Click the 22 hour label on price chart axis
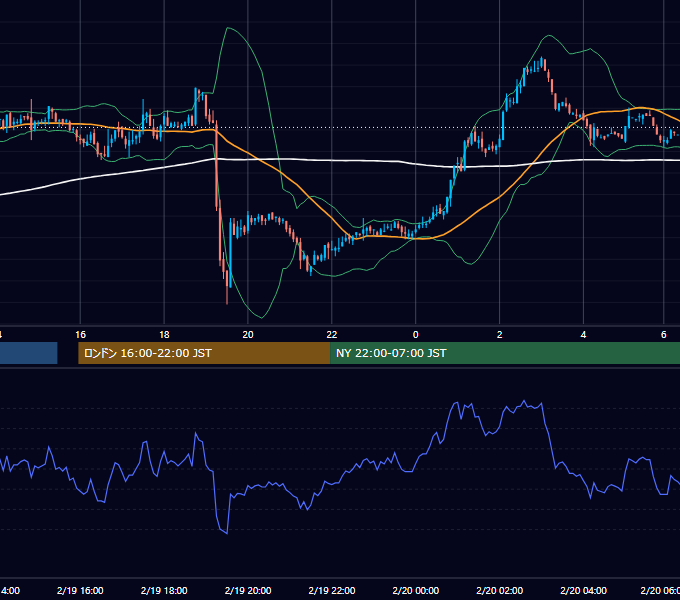The height and width of the screenshot is (600, 680). pyautogui.click(x=332, y=335)
